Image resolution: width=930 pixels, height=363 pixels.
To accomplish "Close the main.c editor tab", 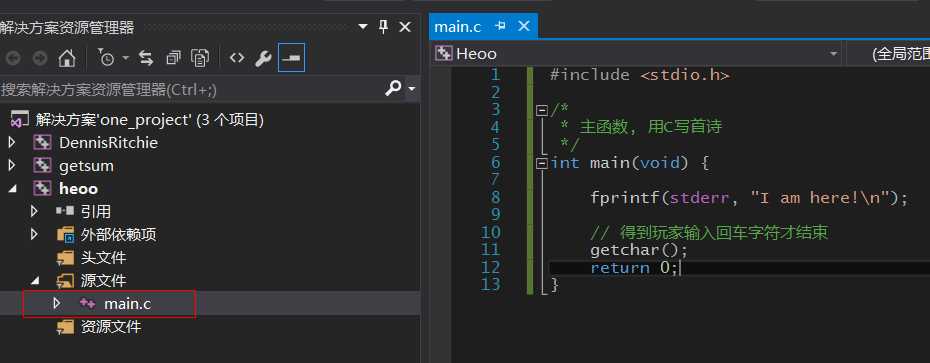I will tap(524, 26).
